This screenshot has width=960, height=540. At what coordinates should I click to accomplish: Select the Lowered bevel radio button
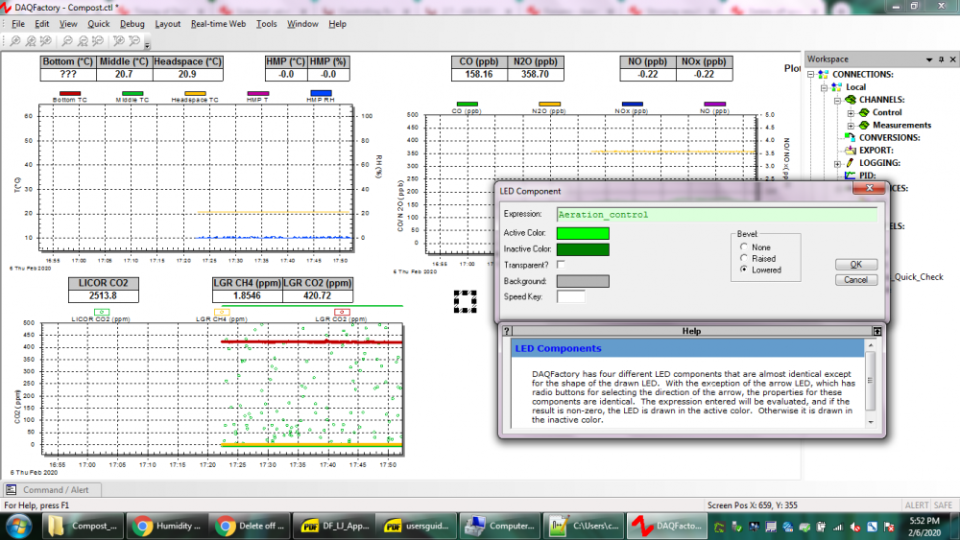[x=744, y=269]
